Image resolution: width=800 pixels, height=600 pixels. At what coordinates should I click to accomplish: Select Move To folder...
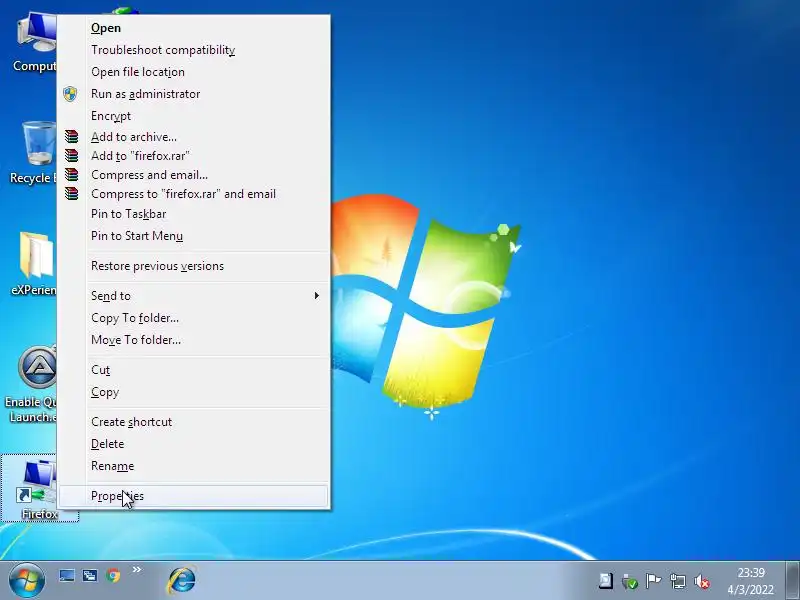(x=194, y=340)
